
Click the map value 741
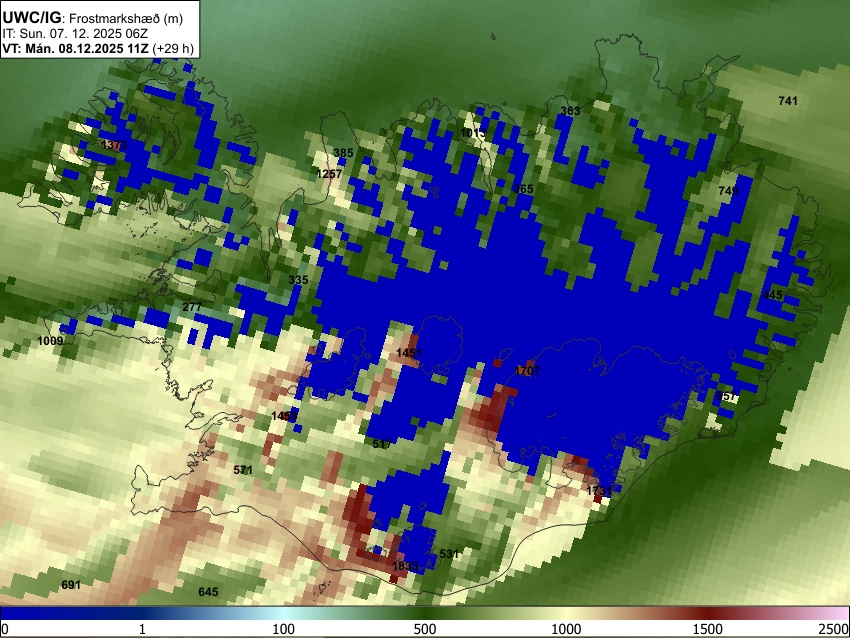[788, 101]
